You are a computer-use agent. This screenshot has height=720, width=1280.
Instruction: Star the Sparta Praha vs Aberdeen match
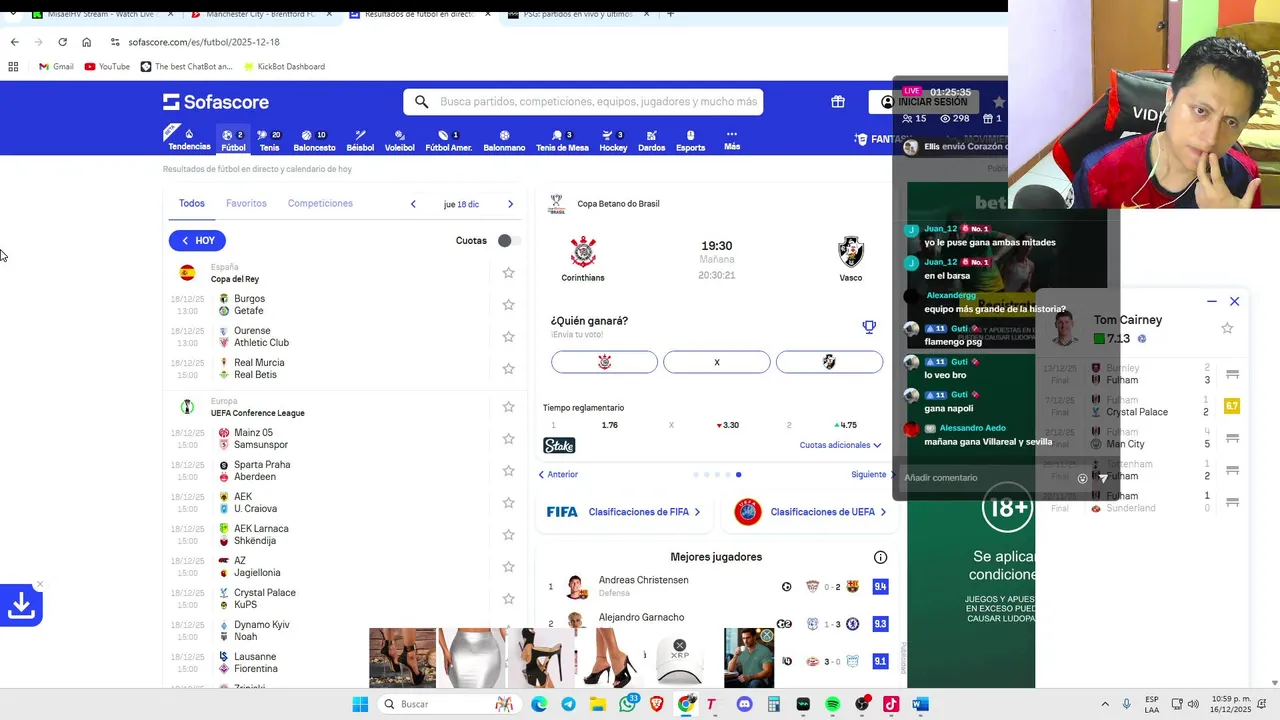(x=508, y=471)
